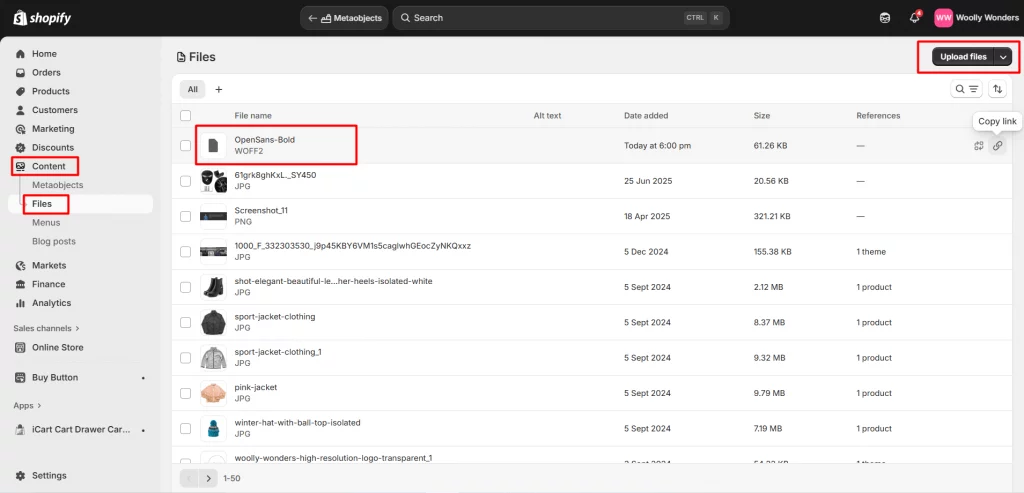Open the Home sidebar item
This screenshot has width=1024, height=493.
click(x=44, y=54)
